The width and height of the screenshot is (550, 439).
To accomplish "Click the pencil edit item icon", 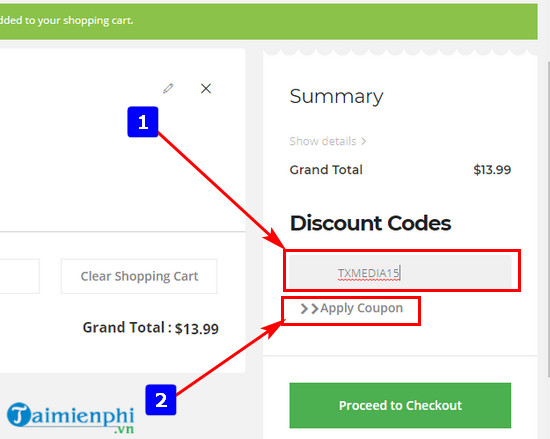I will click(168, 88).
